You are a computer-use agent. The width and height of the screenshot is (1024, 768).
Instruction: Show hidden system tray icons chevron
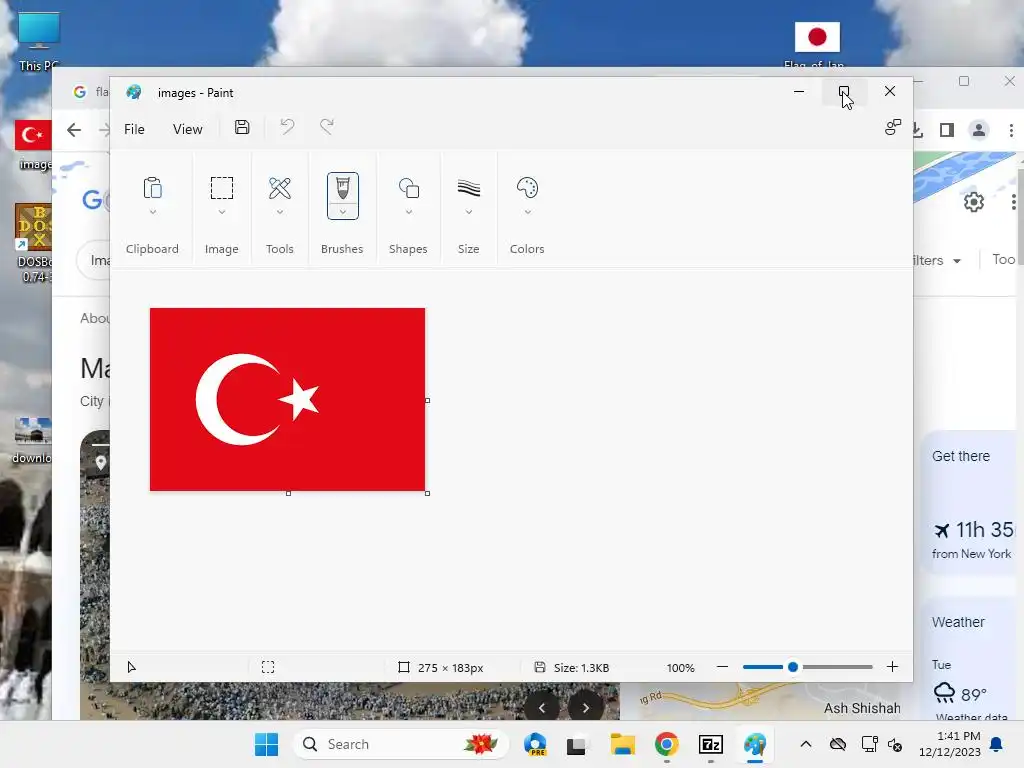[806, 744]
